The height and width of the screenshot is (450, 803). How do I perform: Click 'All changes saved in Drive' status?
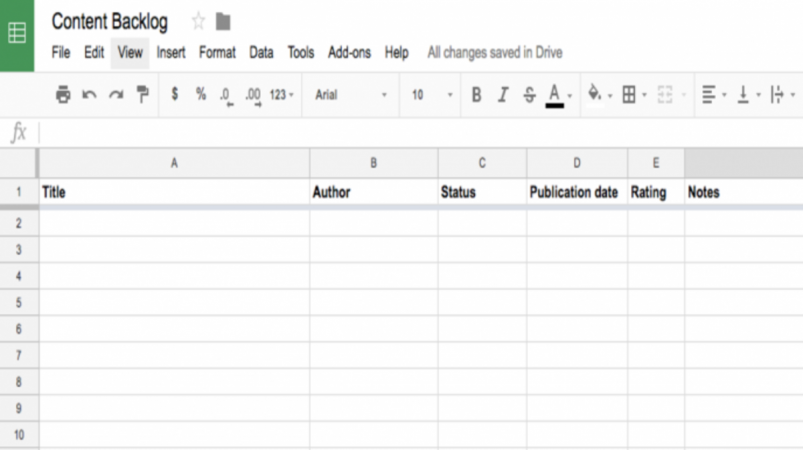[x=495, y=52]
